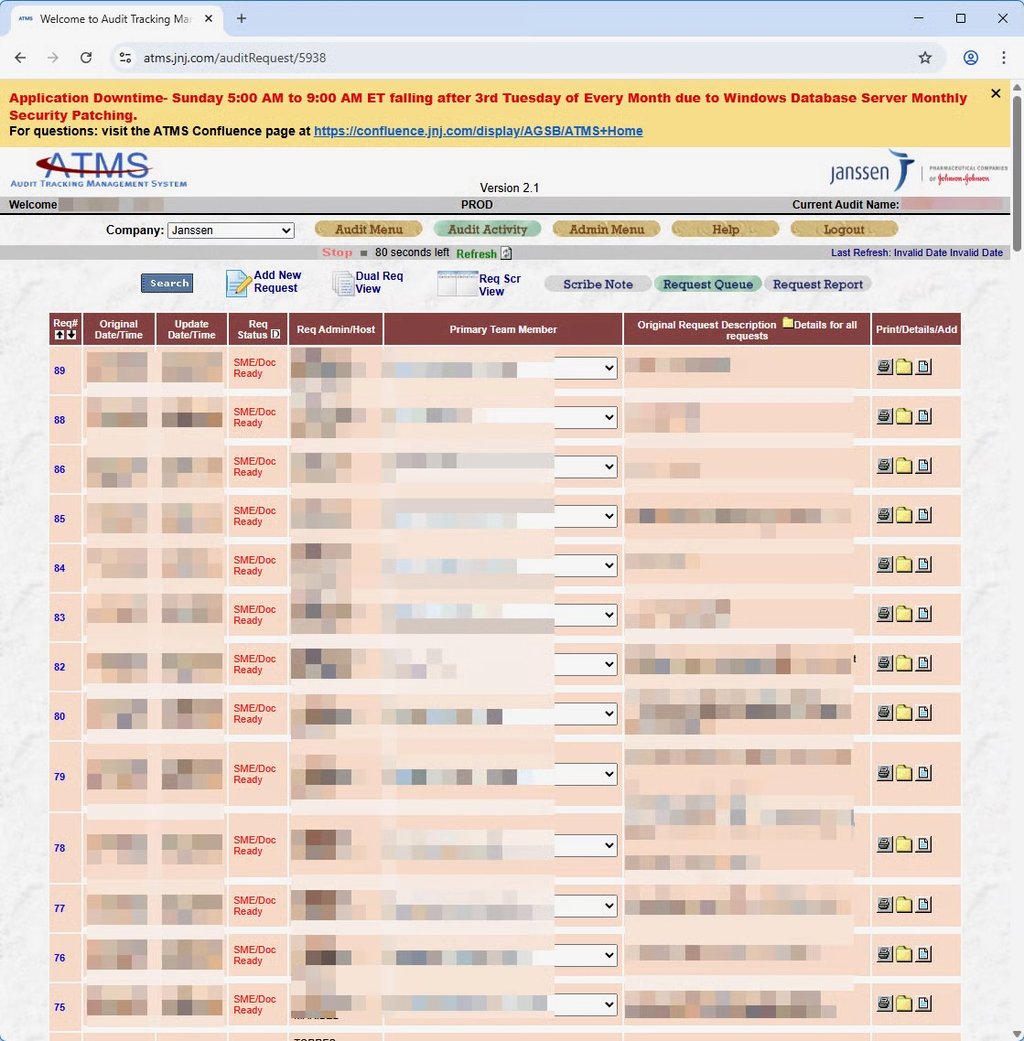1024x1041 pixels.
Task: Print request 77 using printer icon
Action: tap(884, 904)
